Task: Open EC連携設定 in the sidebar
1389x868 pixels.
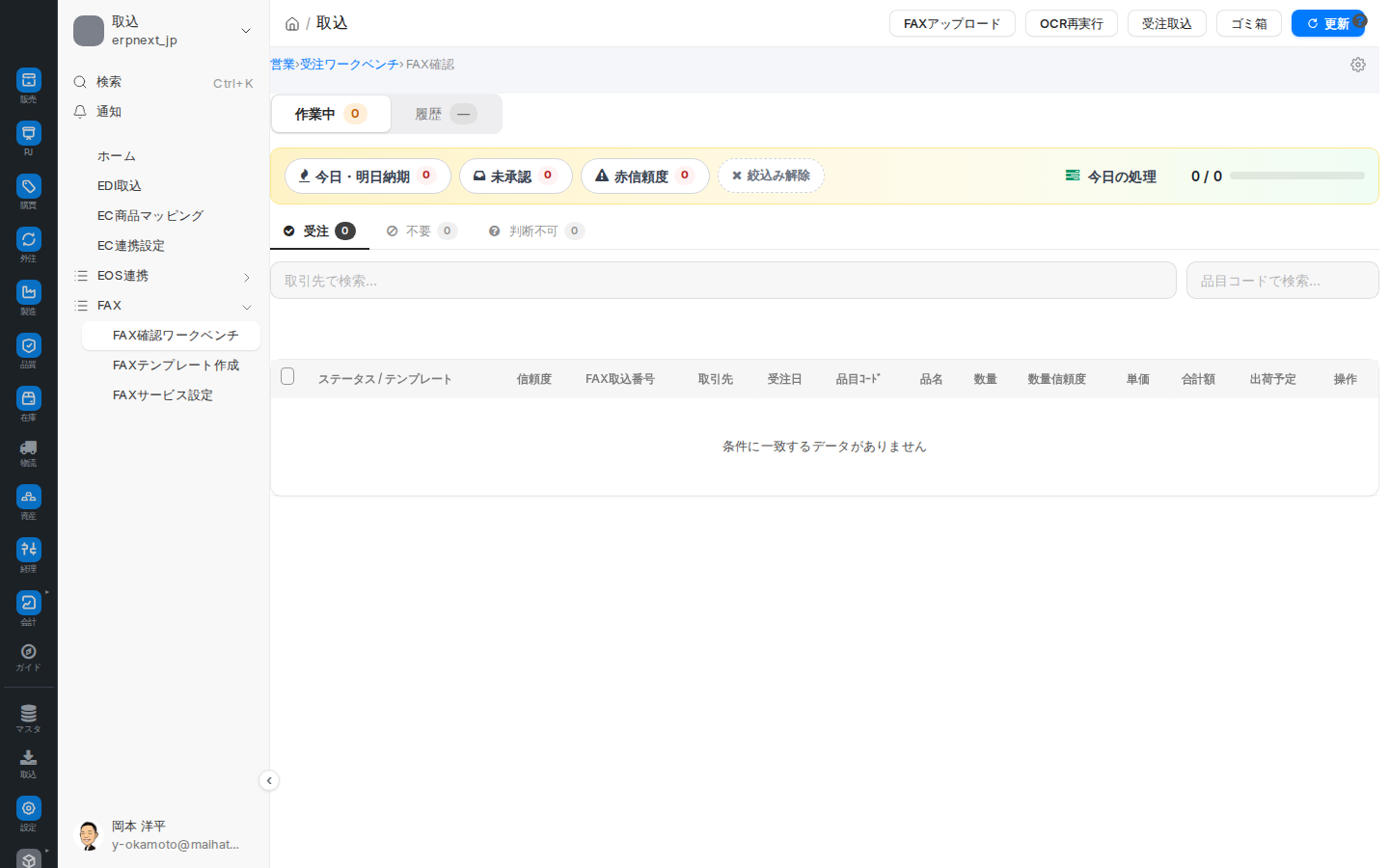Action: 131,246
